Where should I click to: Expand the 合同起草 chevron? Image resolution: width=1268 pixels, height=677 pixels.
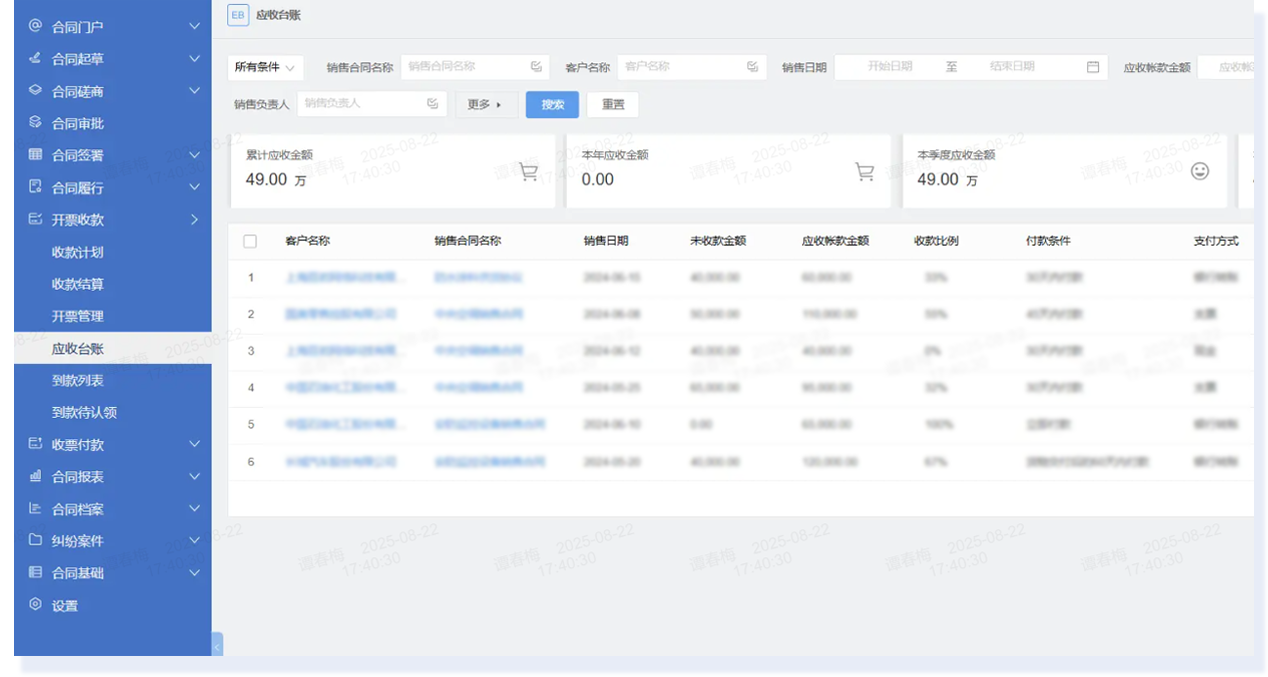tap(195, 58)
